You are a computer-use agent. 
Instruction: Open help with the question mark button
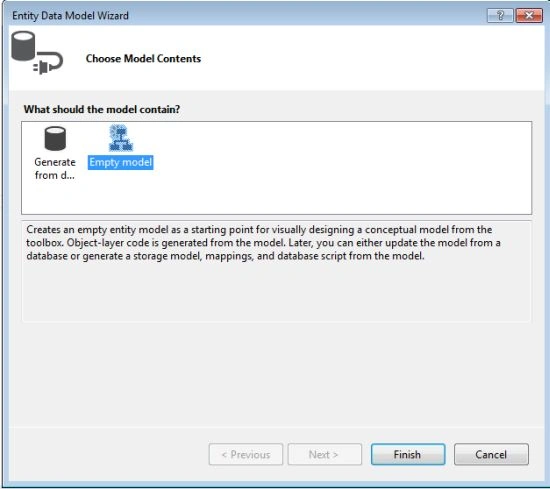[500, 16]
